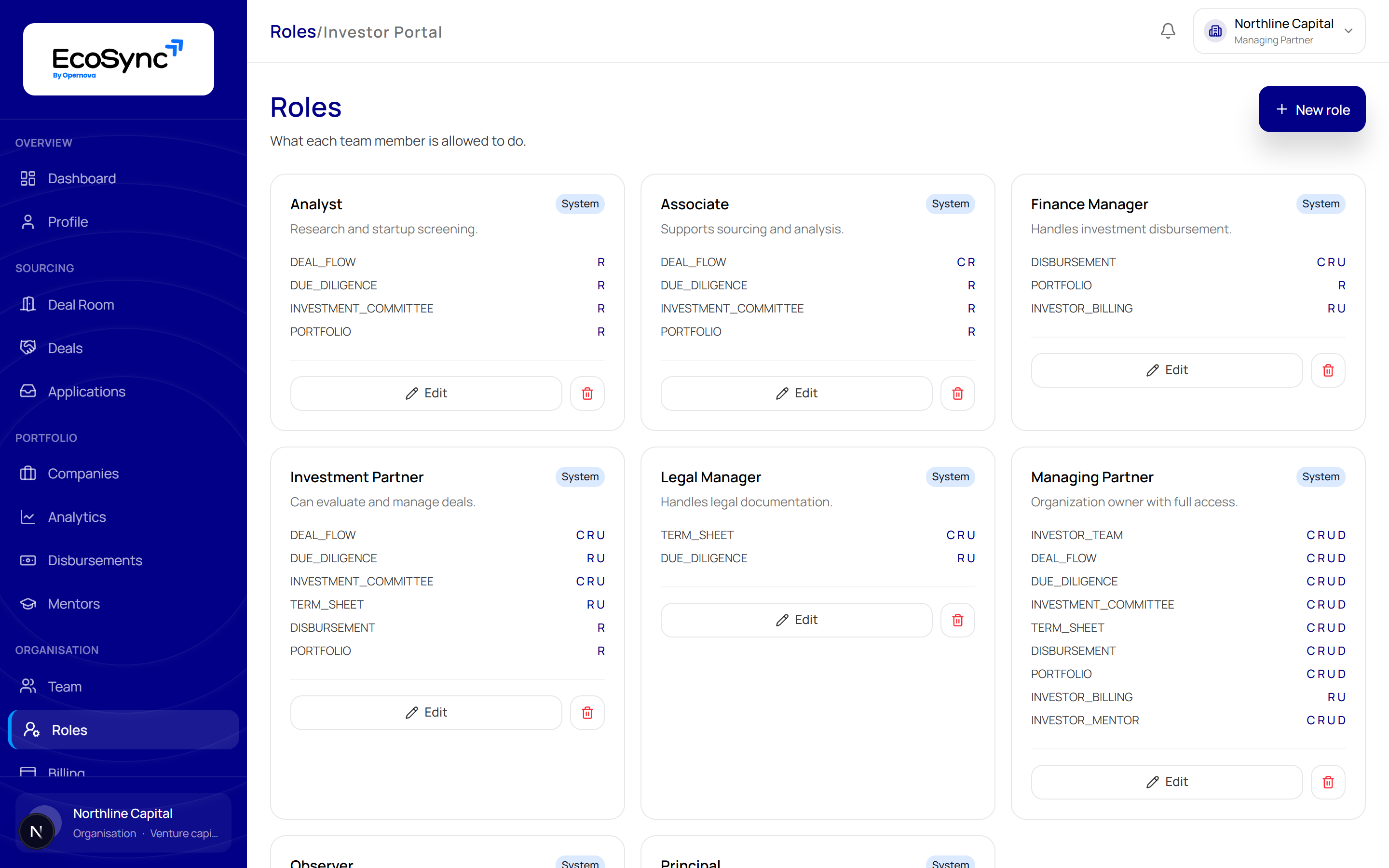Screen dimensions: 1389x868
Task: Delete the Finance Manager role via trash icon
Action: 1328,370
